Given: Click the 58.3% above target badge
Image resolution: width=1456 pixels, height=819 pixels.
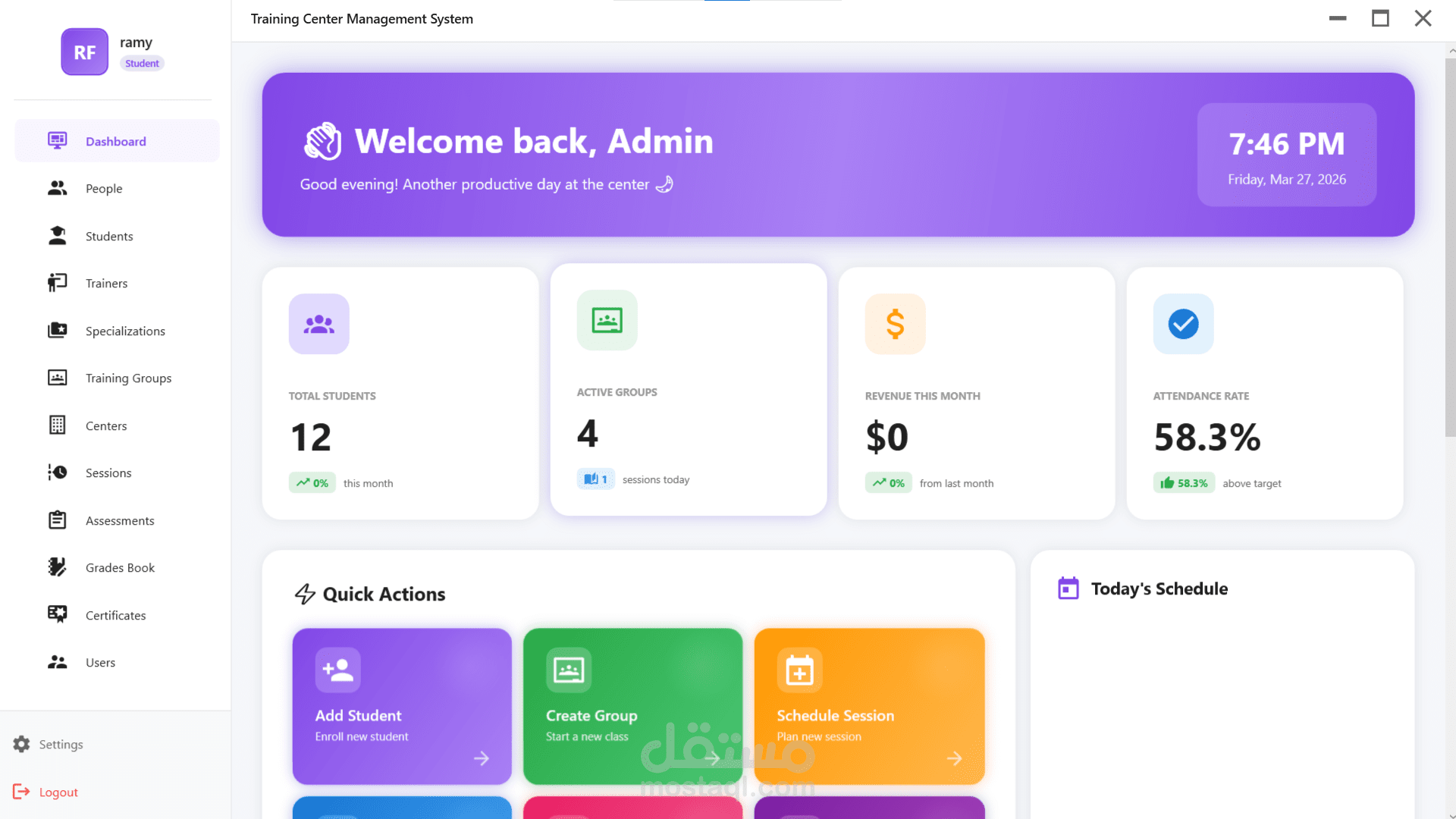Looking at the screenshot, I should 1185,483.
